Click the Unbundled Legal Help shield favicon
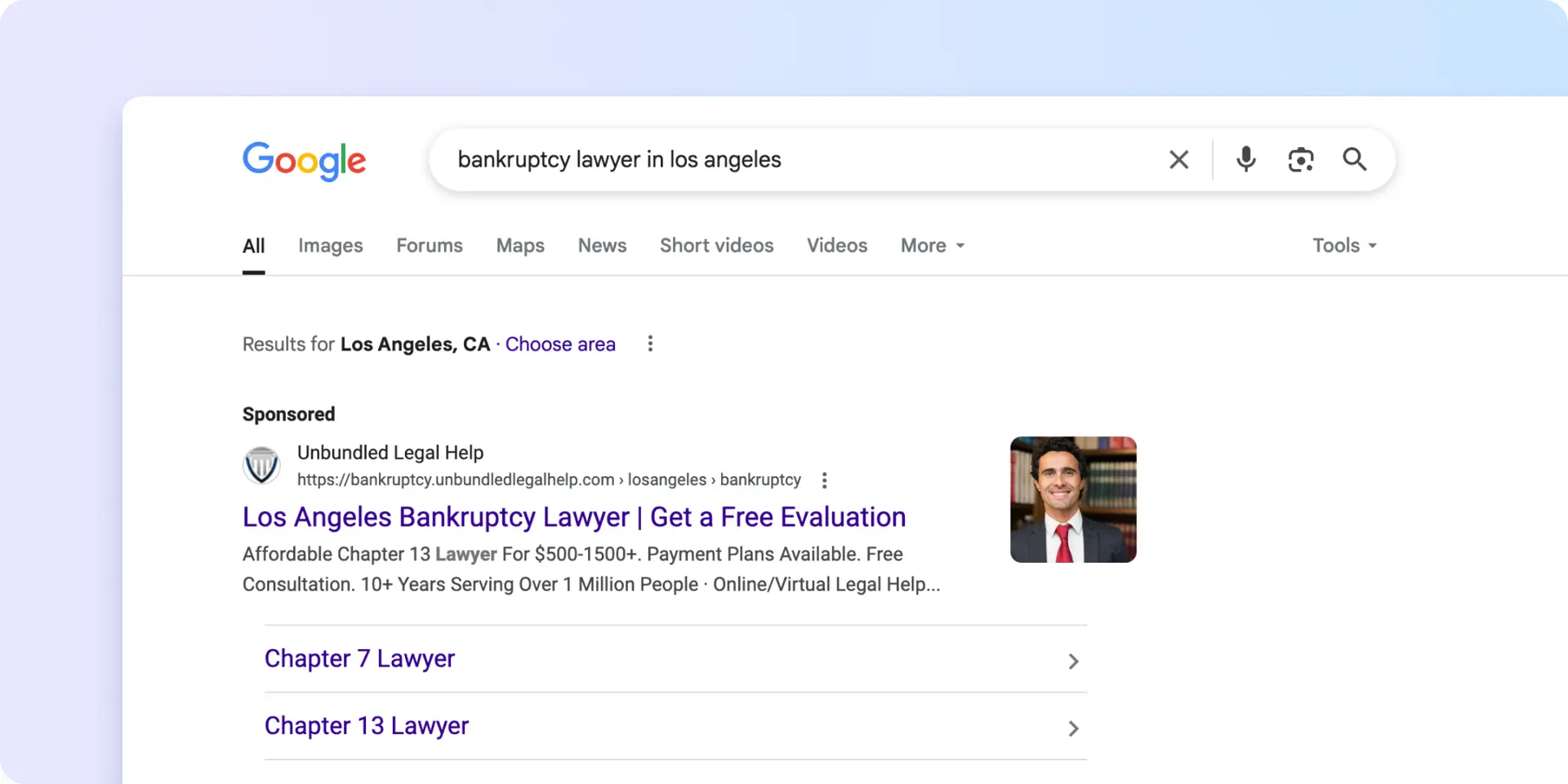 click(261, 465)
